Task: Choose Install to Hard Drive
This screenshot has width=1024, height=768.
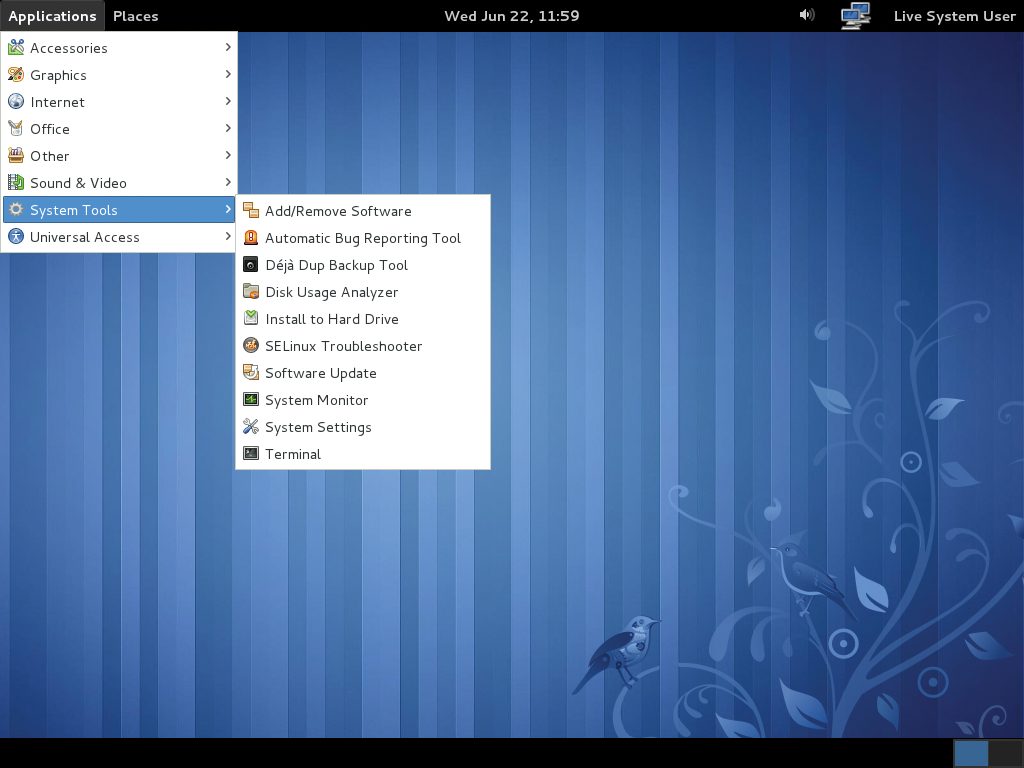Action: pyautogui.click(x=331, y=319)
